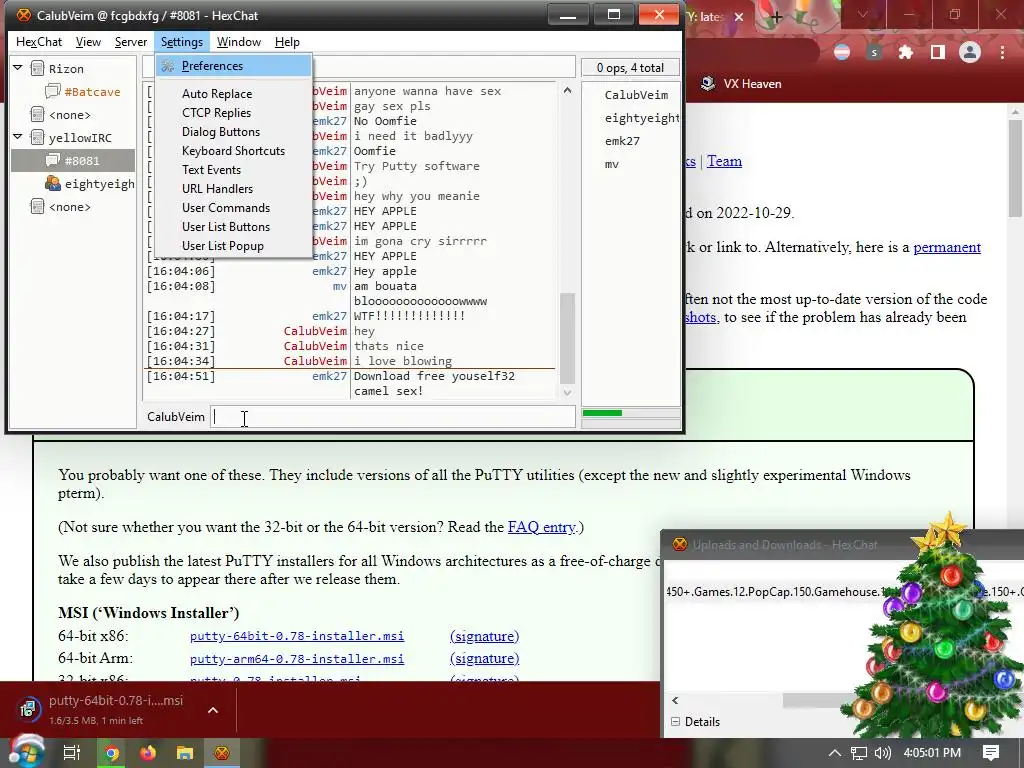This screenshot has height=768, width=1024.
Task: Choose Auto Replace from Settings menu
Action: pos(217,94)
